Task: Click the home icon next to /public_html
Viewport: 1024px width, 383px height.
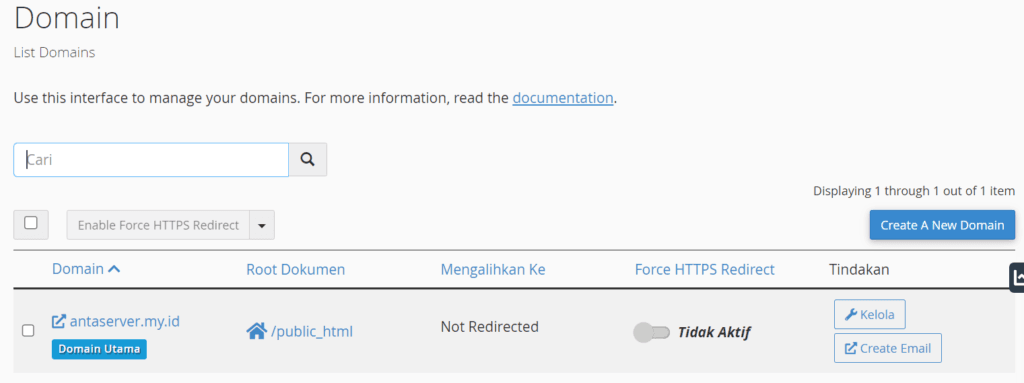Action: click(256, 331)
